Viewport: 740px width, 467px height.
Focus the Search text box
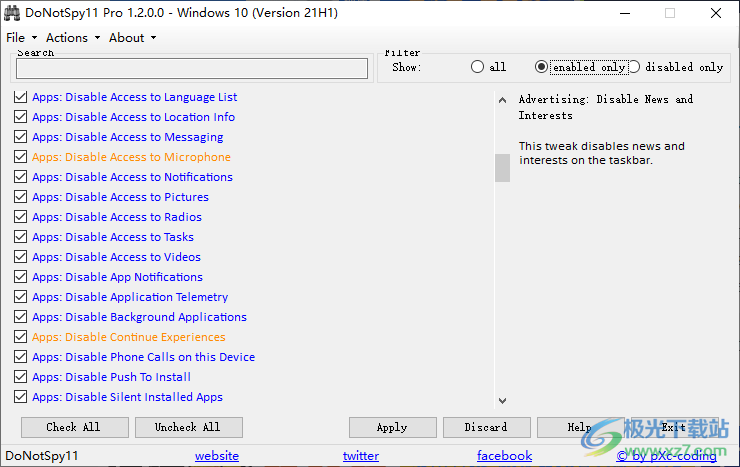point(192,68)
